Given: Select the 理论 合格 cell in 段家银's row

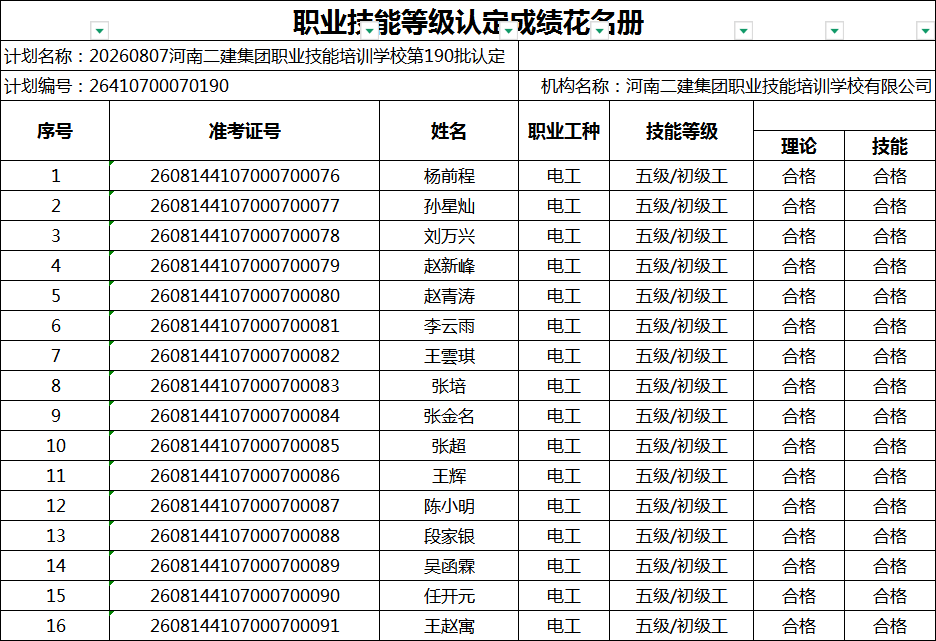Looking at the screenshot, I should click(799, 536).
